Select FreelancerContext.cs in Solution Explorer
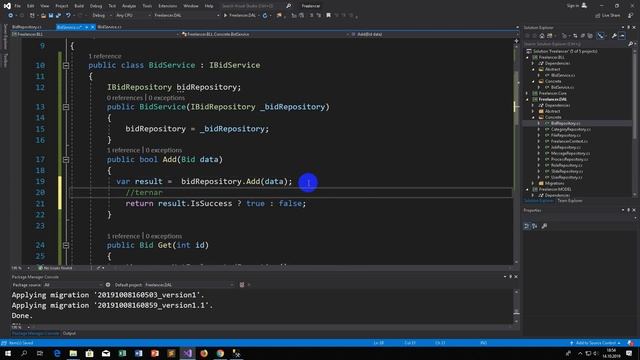 [x=569, y=141]
